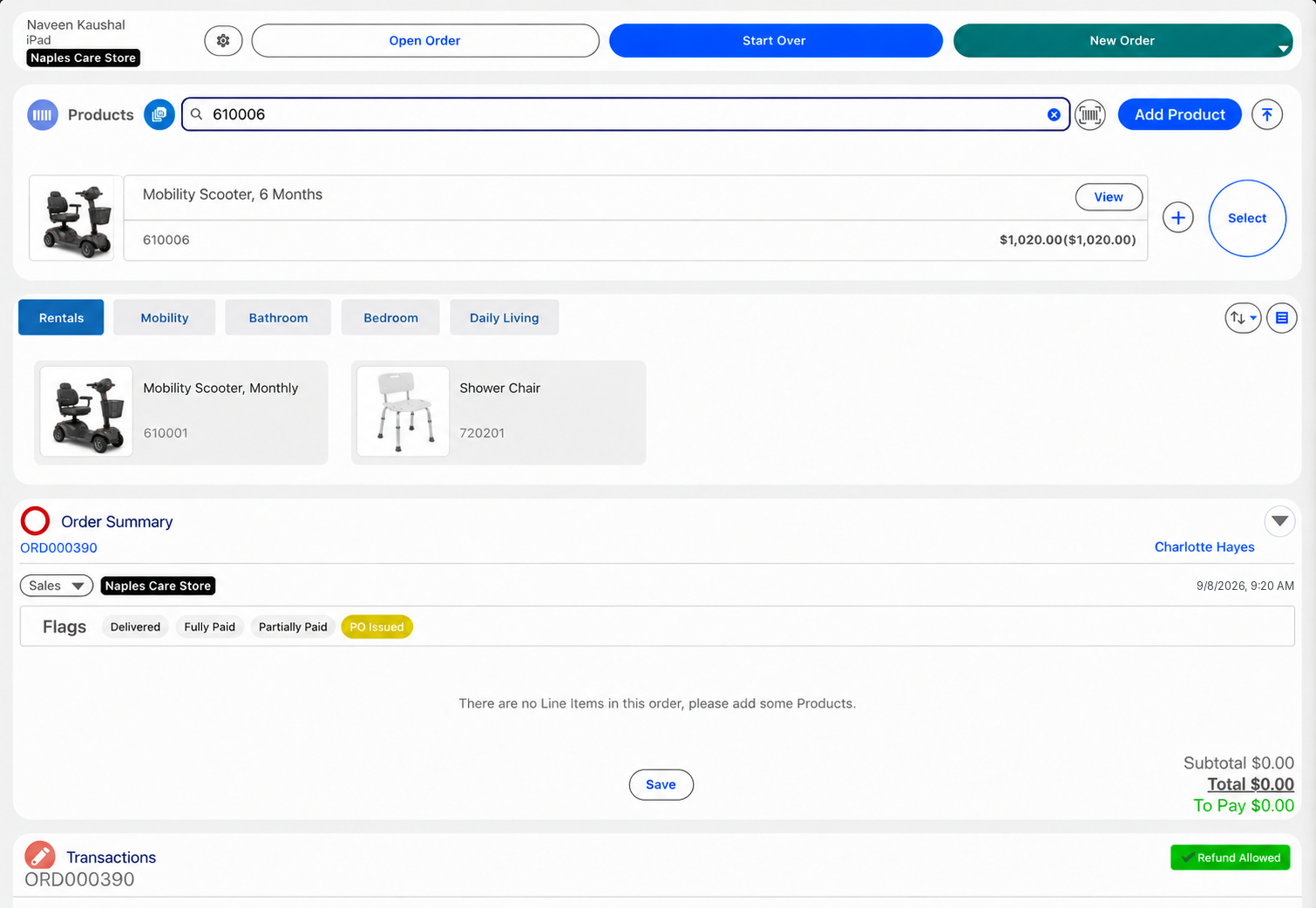Viewport: 1316px width, 908px height.
Task: Click the red Order Summary circle icon
Action: 36,521
